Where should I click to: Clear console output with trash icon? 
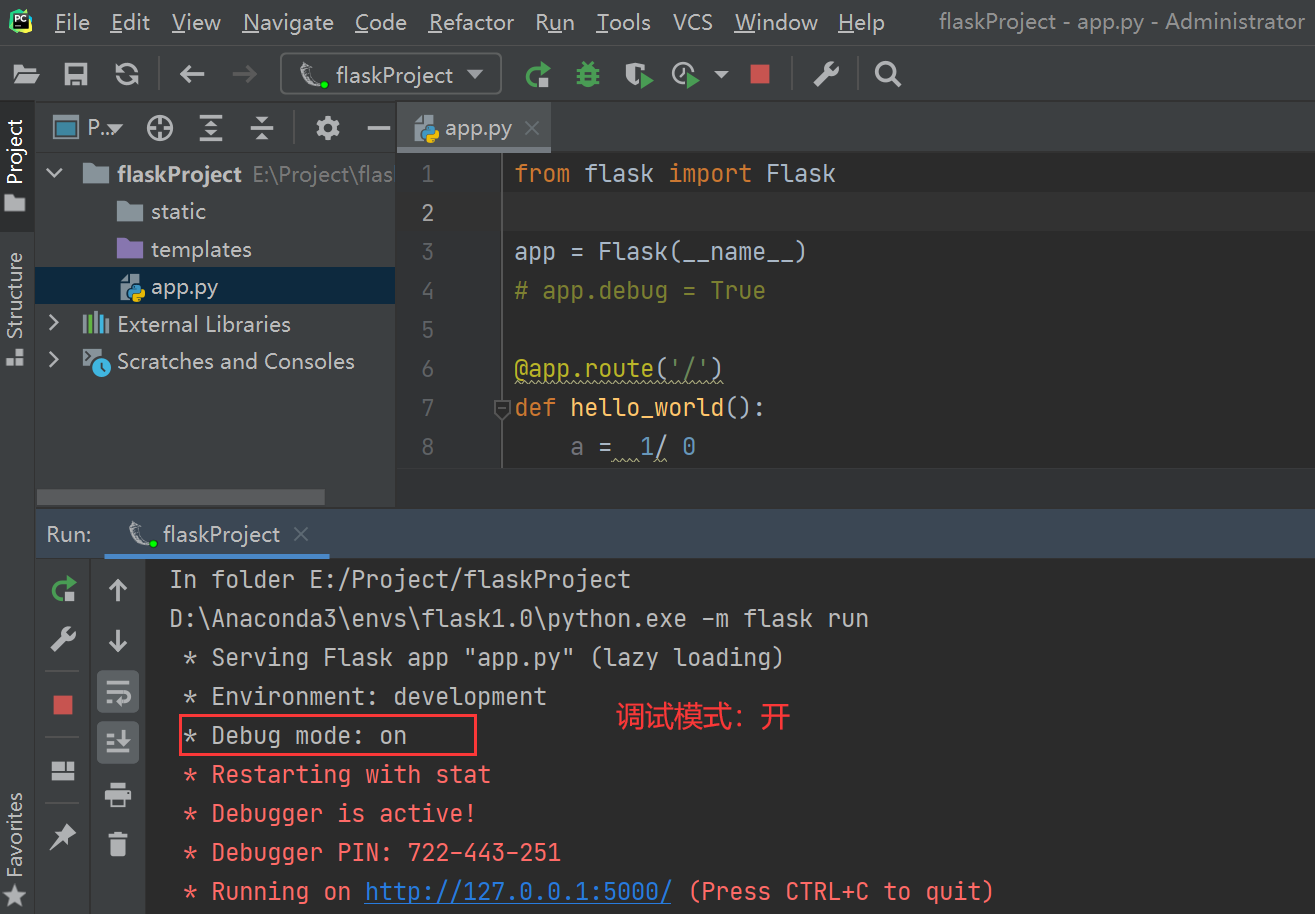[x=118, y=844]
